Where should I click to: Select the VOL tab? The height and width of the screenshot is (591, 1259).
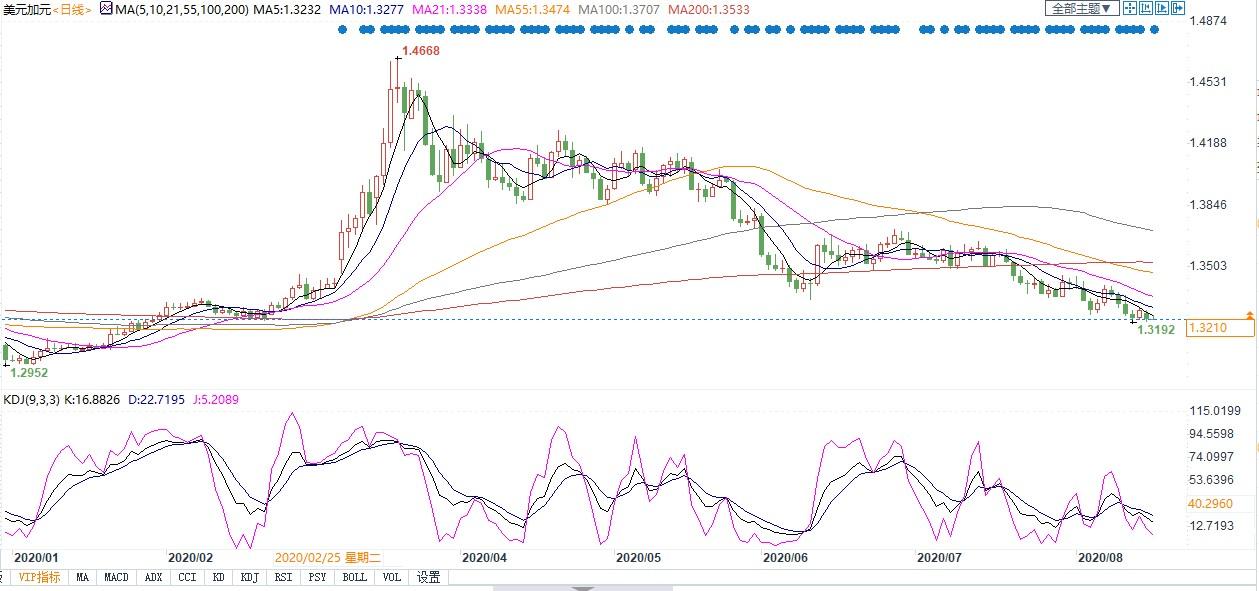(392, 577)
